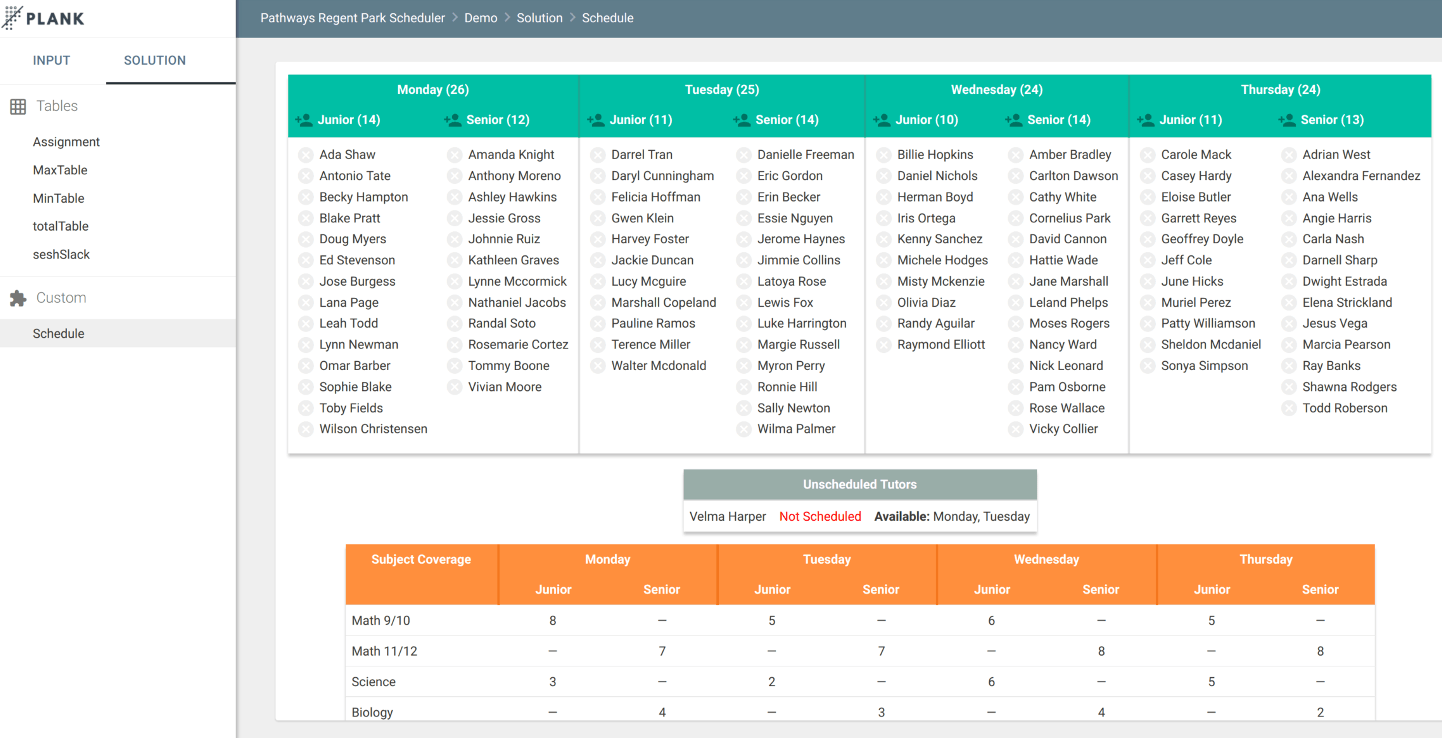Click the add-person icon beside Tuesday Junior

point(596,120)
